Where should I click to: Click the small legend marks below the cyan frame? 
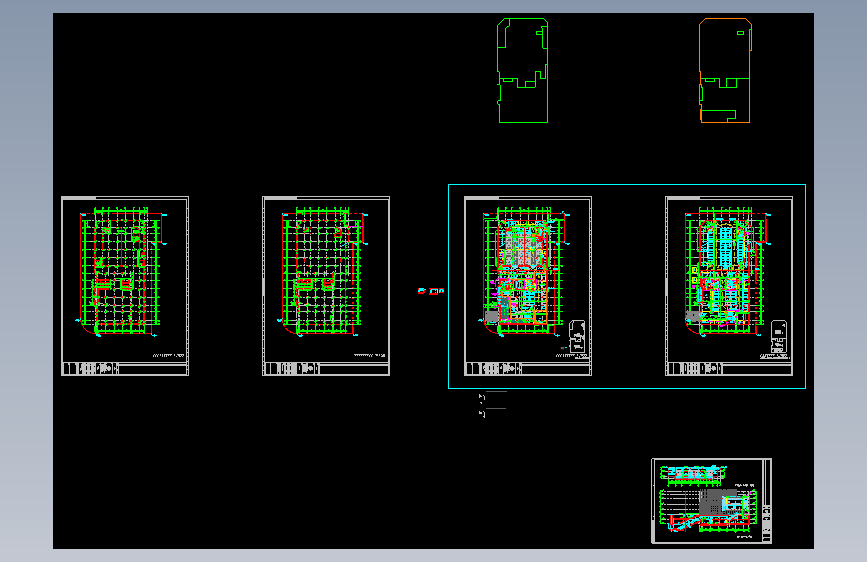coord(492,404)
